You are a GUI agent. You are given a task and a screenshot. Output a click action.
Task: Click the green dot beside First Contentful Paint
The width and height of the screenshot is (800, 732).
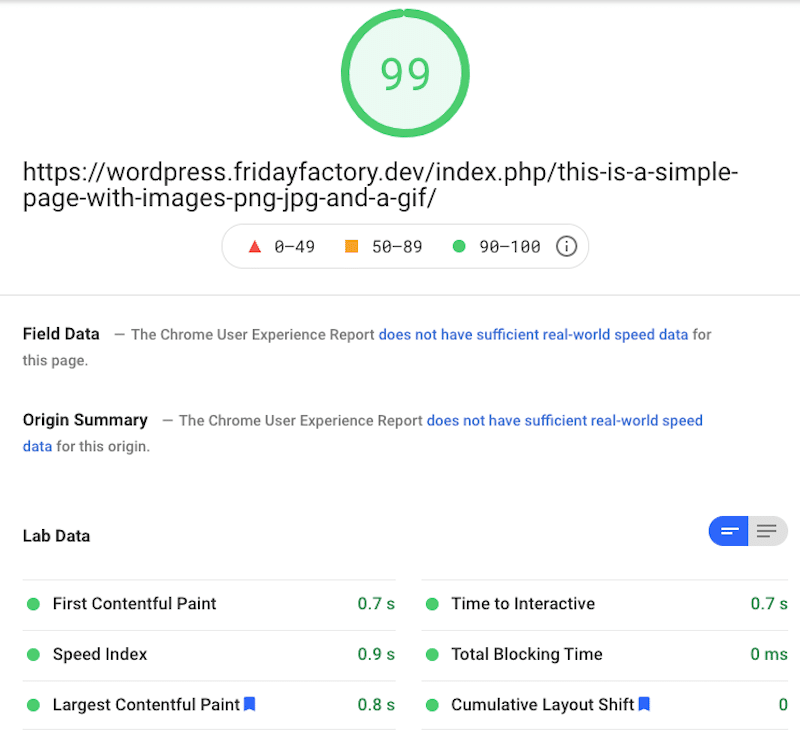pos(34,604)
